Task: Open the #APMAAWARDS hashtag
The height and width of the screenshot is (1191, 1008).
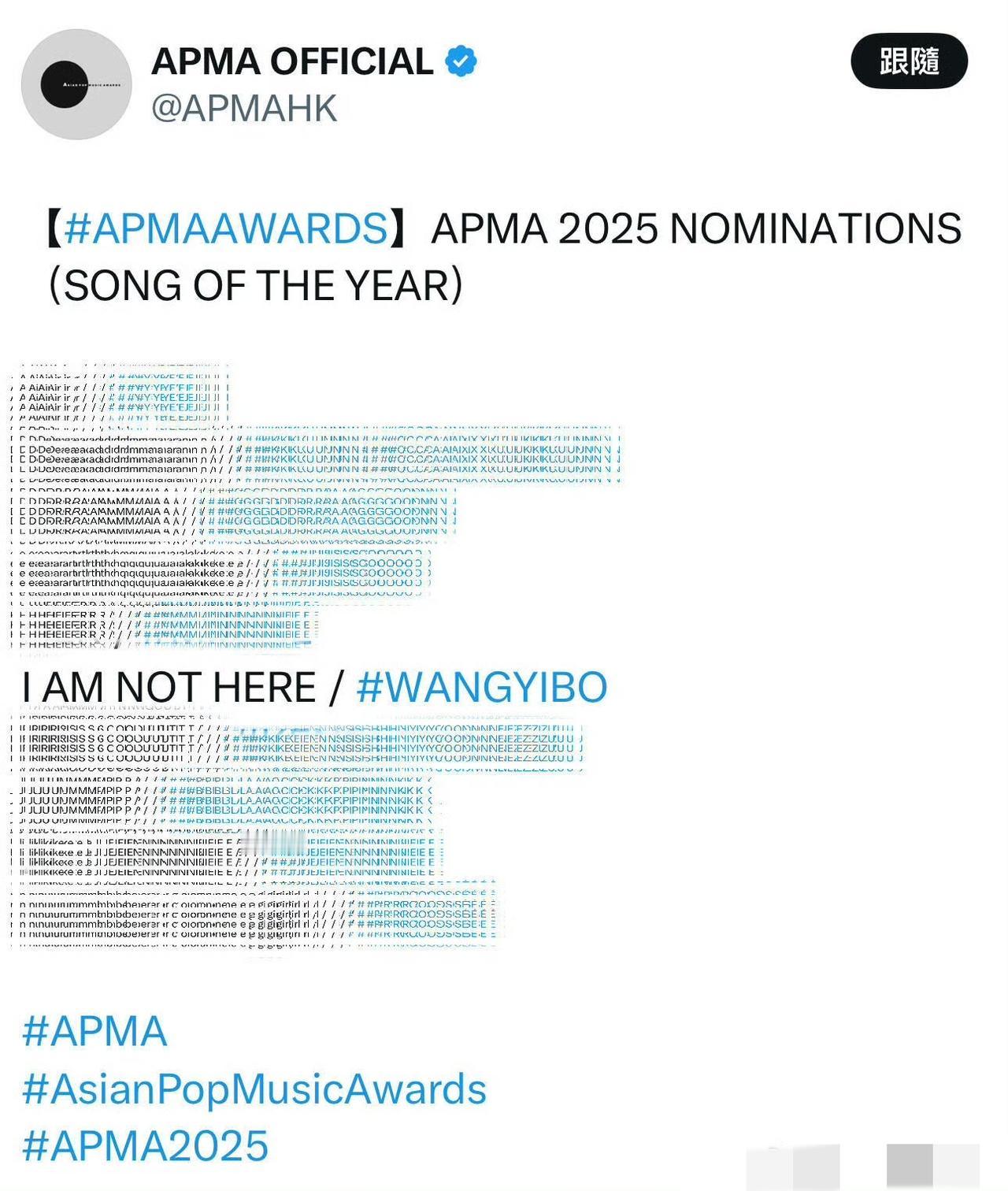Action: (225, 228)
